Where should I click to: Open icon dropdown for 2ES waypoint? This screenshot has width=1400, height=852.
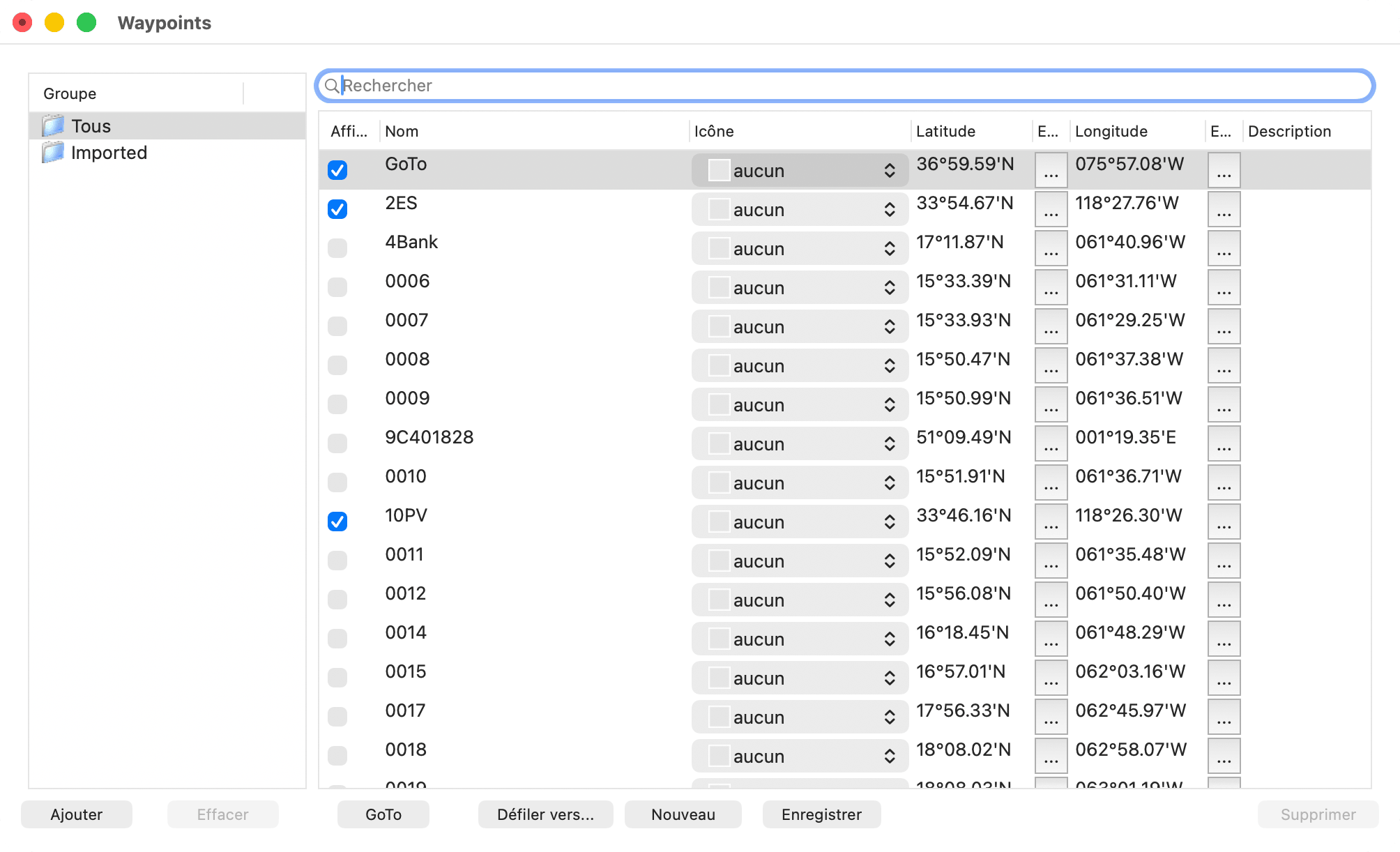click(800, 209)
